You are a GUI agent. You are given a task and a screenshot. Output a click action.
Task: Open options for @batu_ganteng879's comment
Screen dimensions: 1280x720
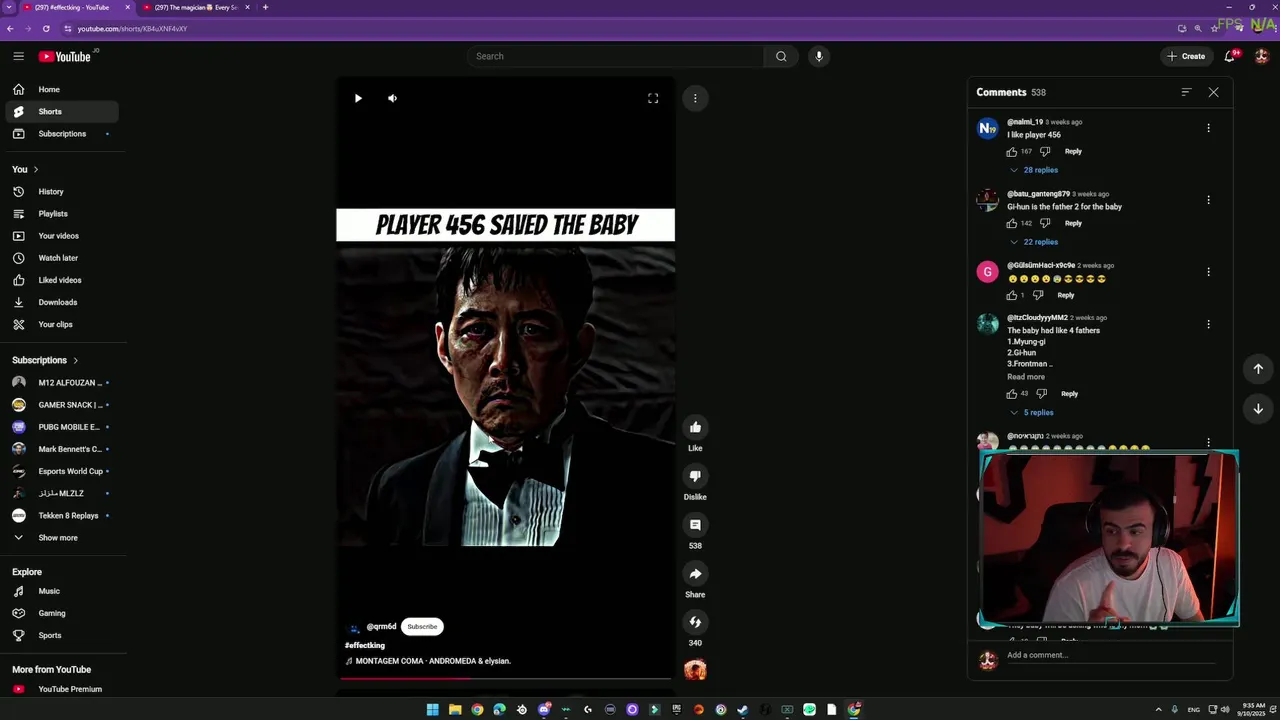(1208, 200)
